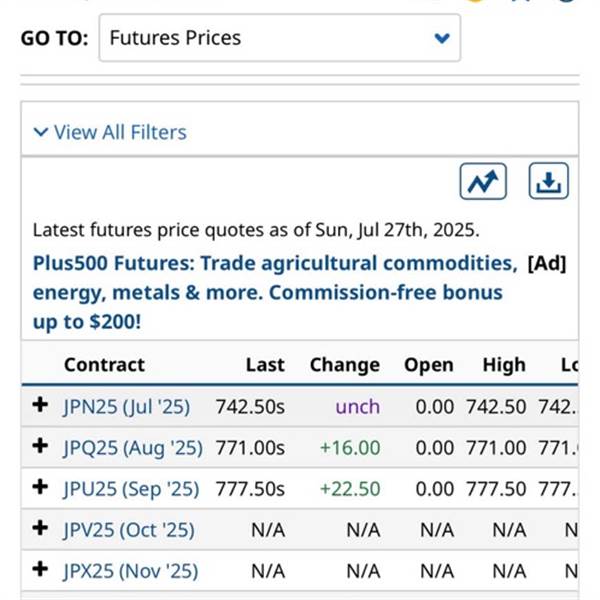Click the blue dropdown chevron arrow
Image resolution: width=600 pixels, height=600 pixels.
(442, 38)
